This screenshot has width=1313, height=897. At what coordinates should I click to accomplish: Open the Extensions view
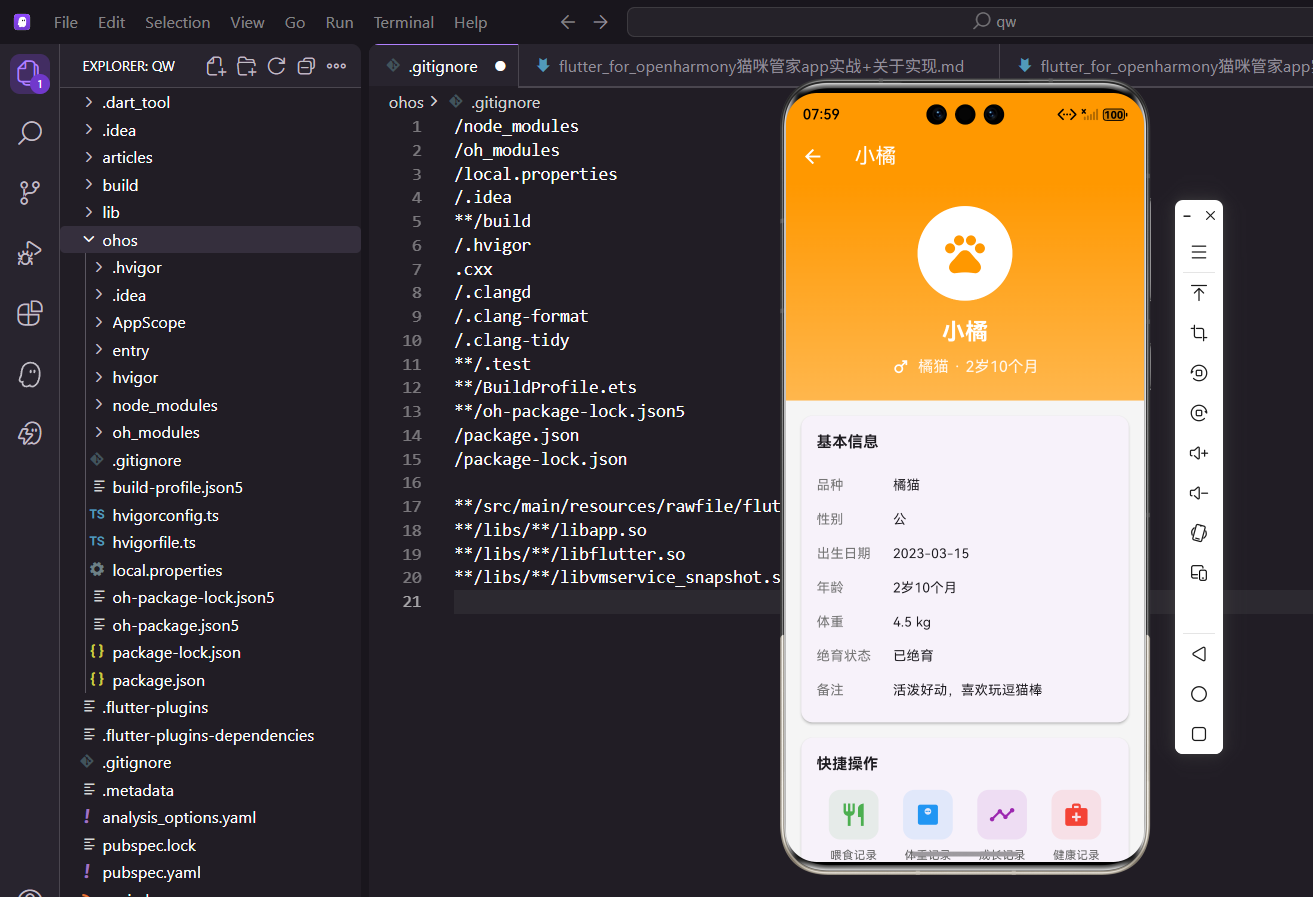pos(30,313)
